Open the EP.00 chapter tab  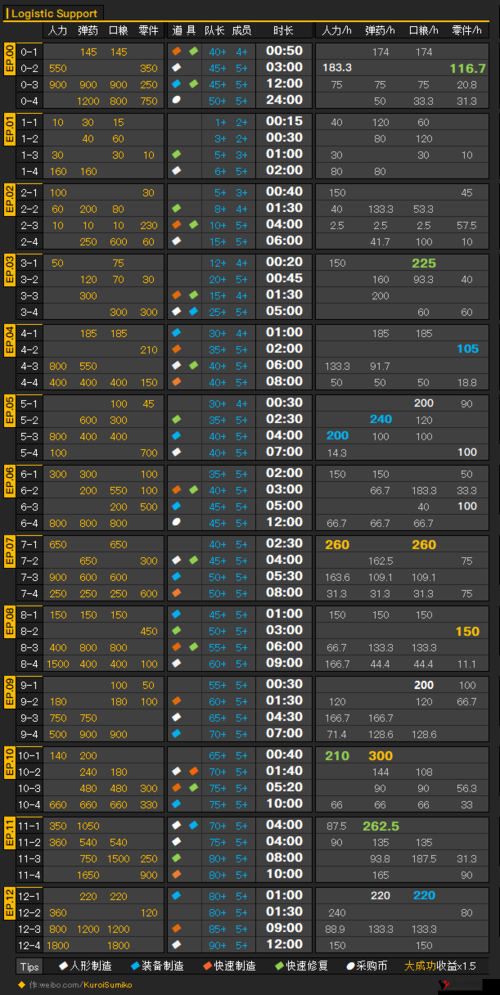coord(10,60)
